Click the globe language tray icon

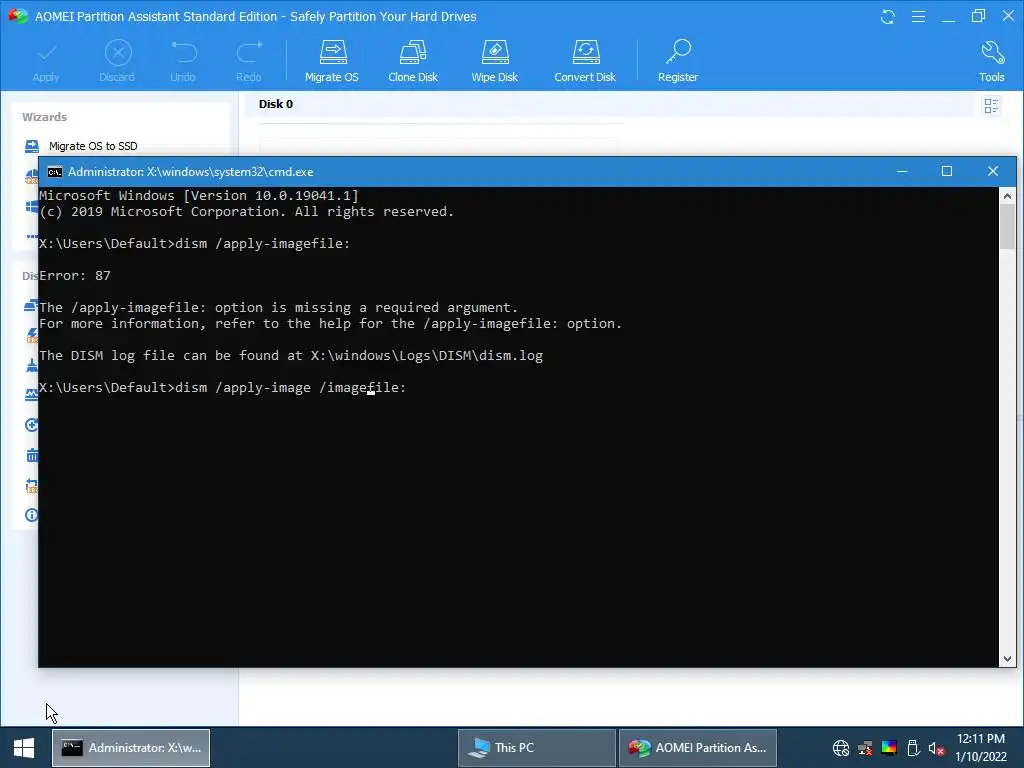(x=840, y=748)
